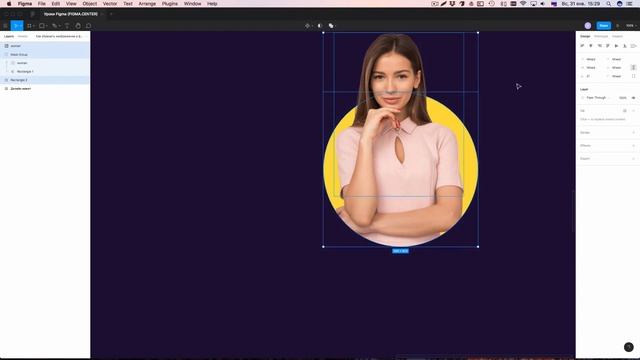The height and width of the screenshot is (360, 640).
Task: Switch to the Prototype tab
Action: (x=601, y=36)
